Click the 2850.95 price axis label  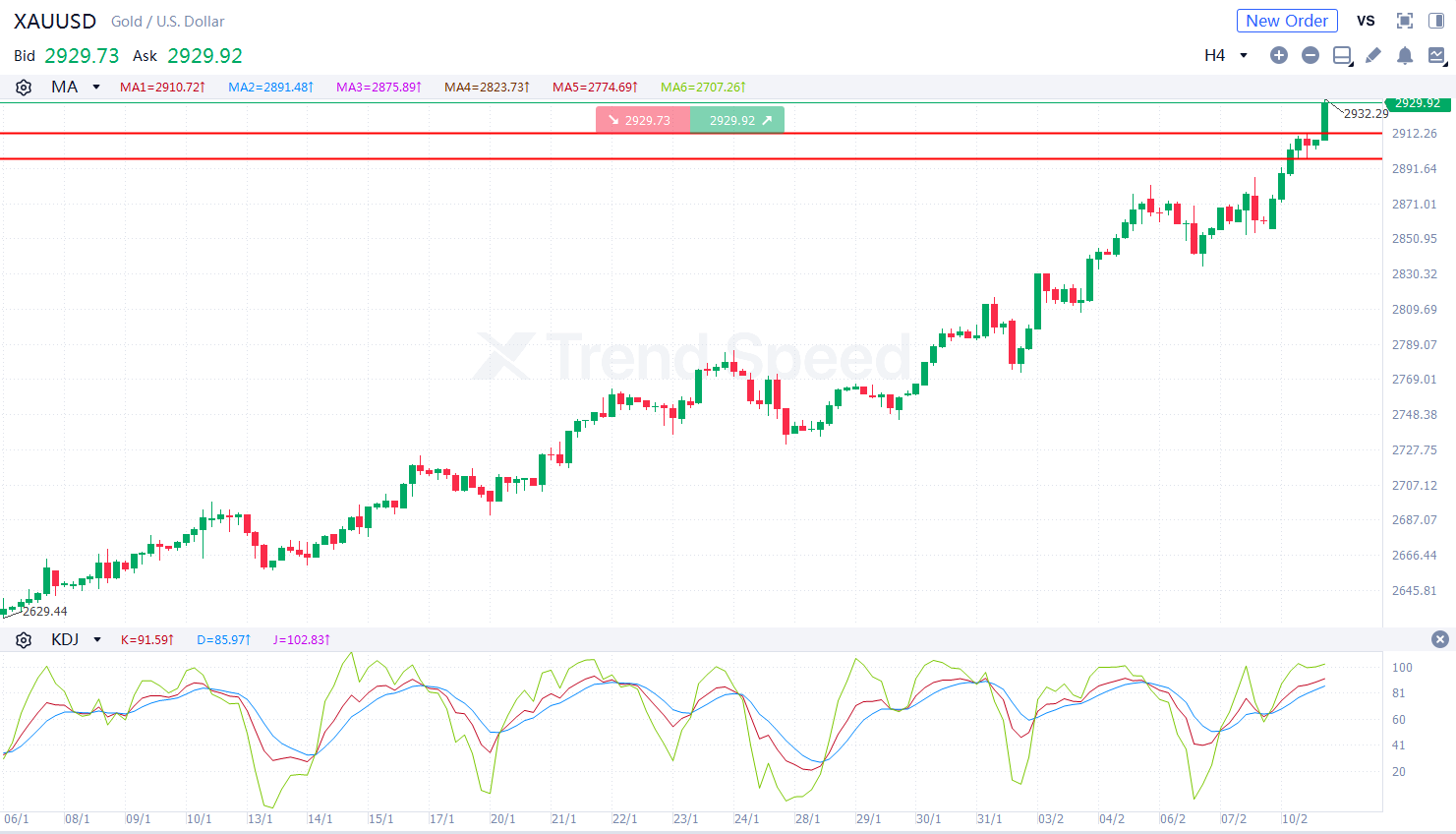1415,239
